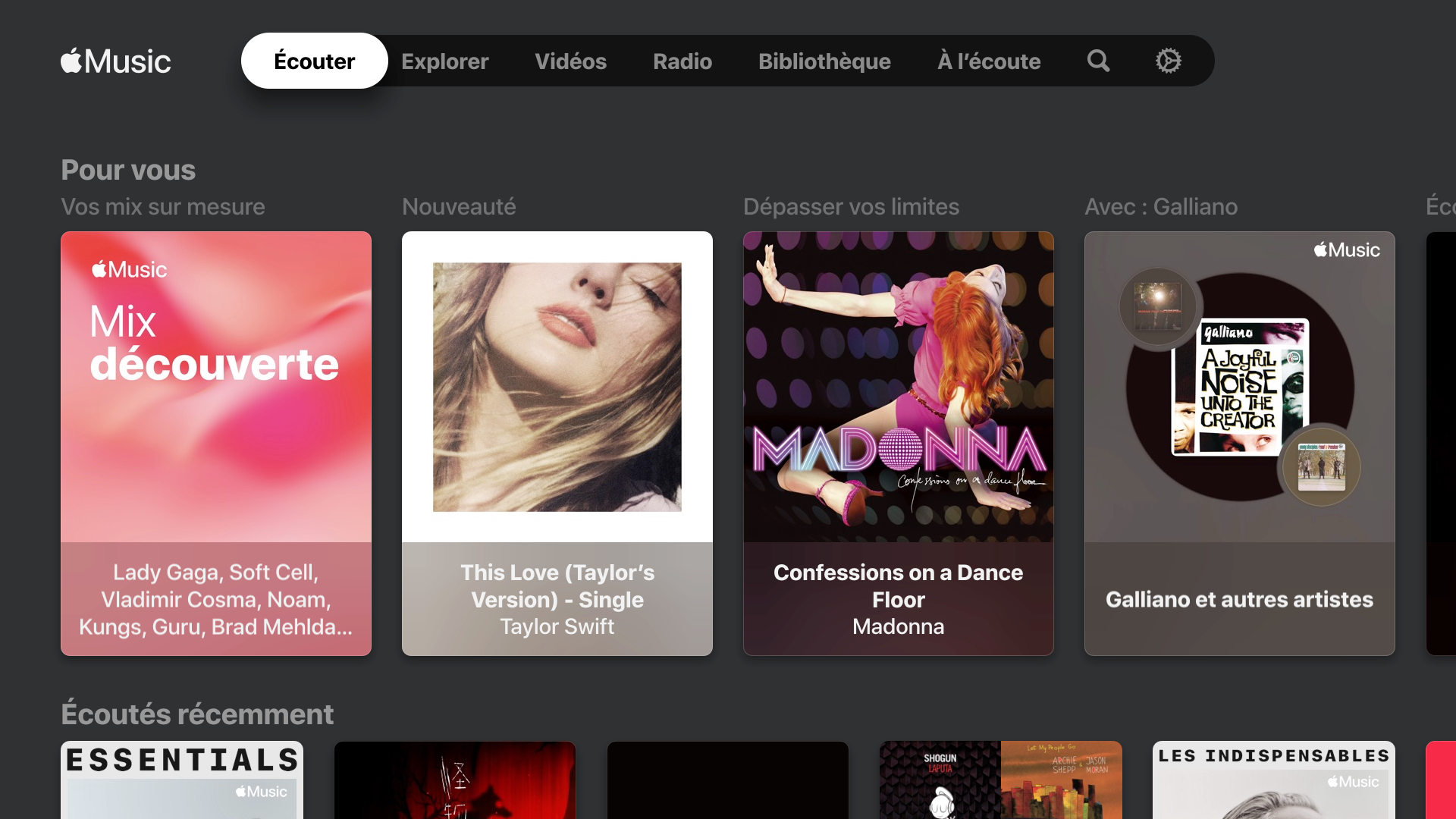
Task: Open the Bibliothèque tab
Action: click(x=825, y=61)
